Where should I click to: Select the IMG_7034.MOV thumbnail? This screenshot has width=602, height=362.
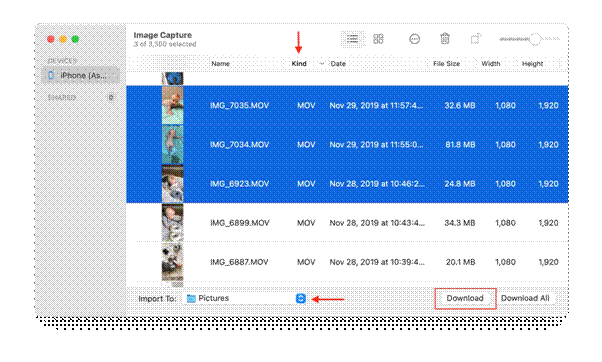(172, 145)
